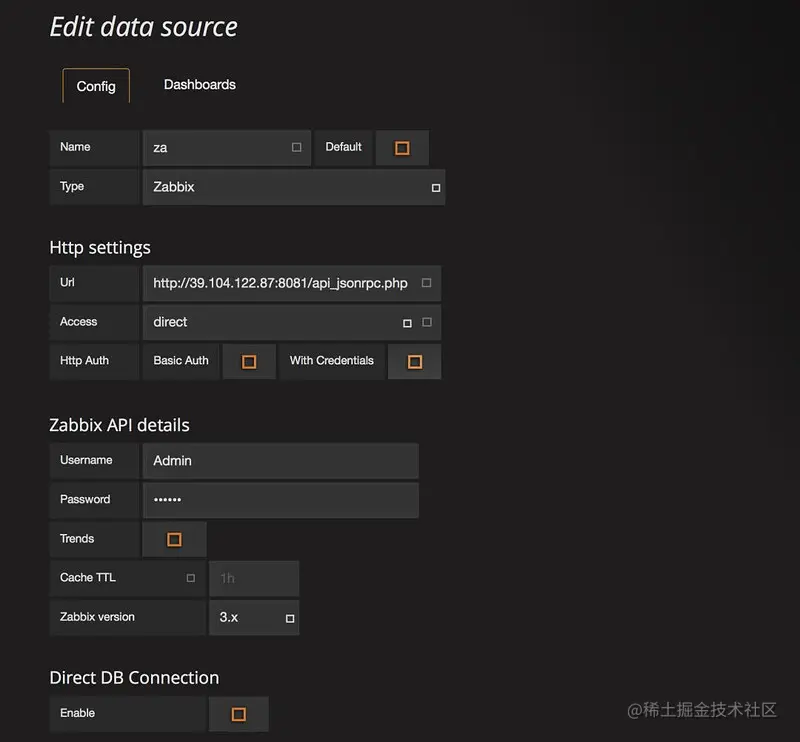This screenshot has width=800, height=742.
Task: Enable the Direct DB Connection checkbox
Action: (x=239, y=714)
